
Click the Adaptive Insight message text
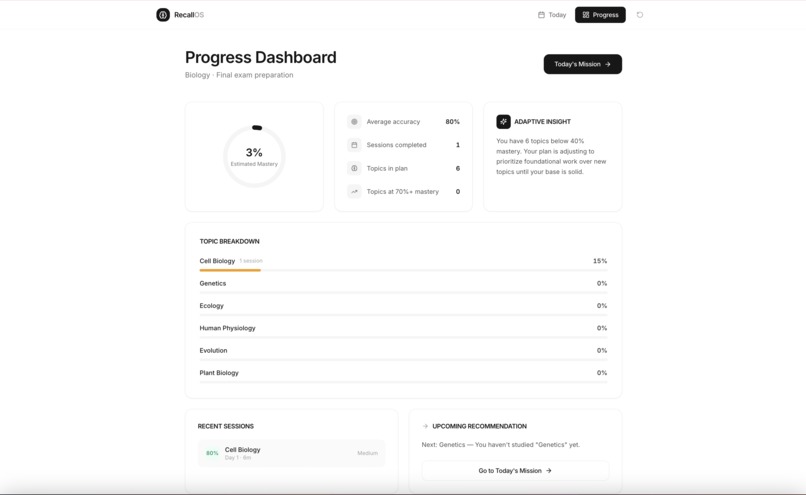[x=551, y=156]
